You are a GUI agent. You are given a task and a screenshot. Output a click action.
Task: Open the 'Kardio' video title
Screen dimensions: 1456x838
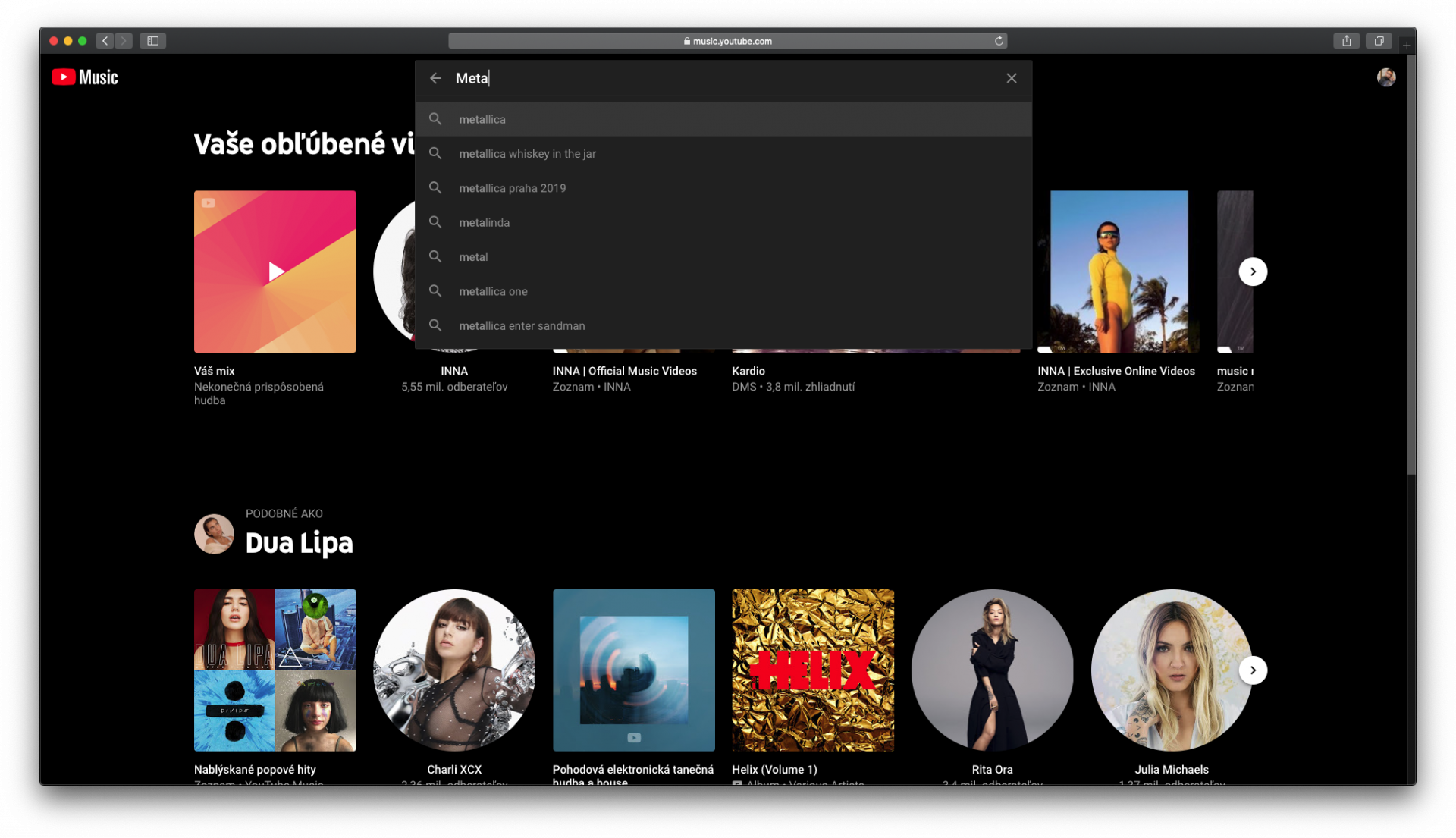[748, 371]
